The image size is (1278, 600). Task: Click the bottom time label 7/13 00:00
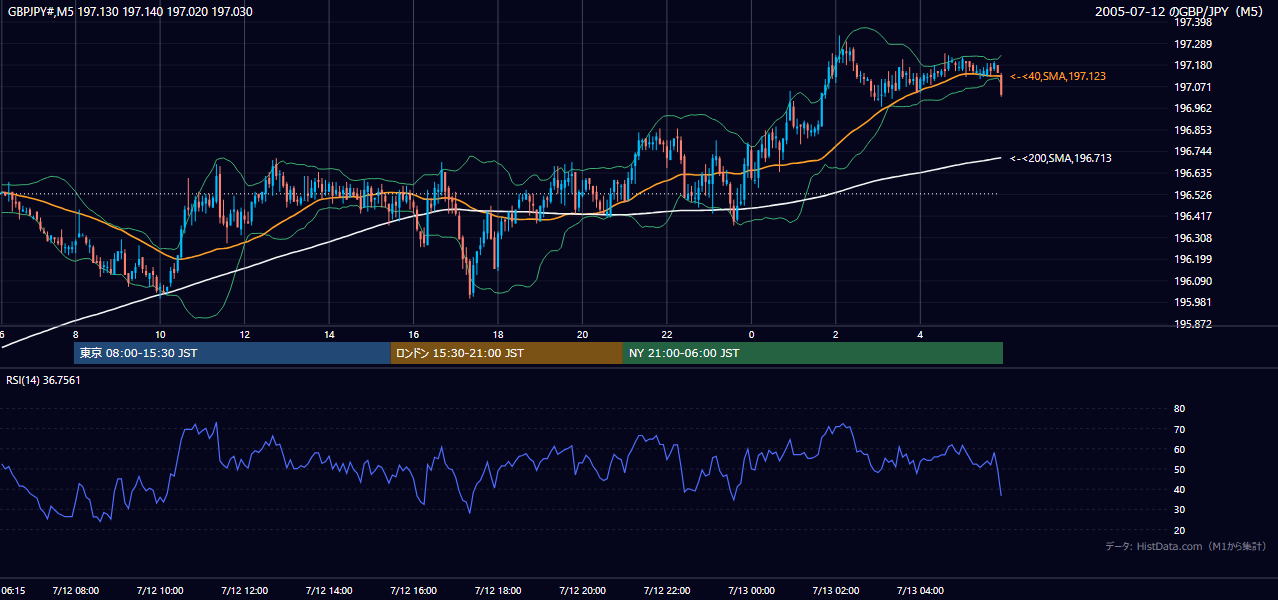[751, 591]
